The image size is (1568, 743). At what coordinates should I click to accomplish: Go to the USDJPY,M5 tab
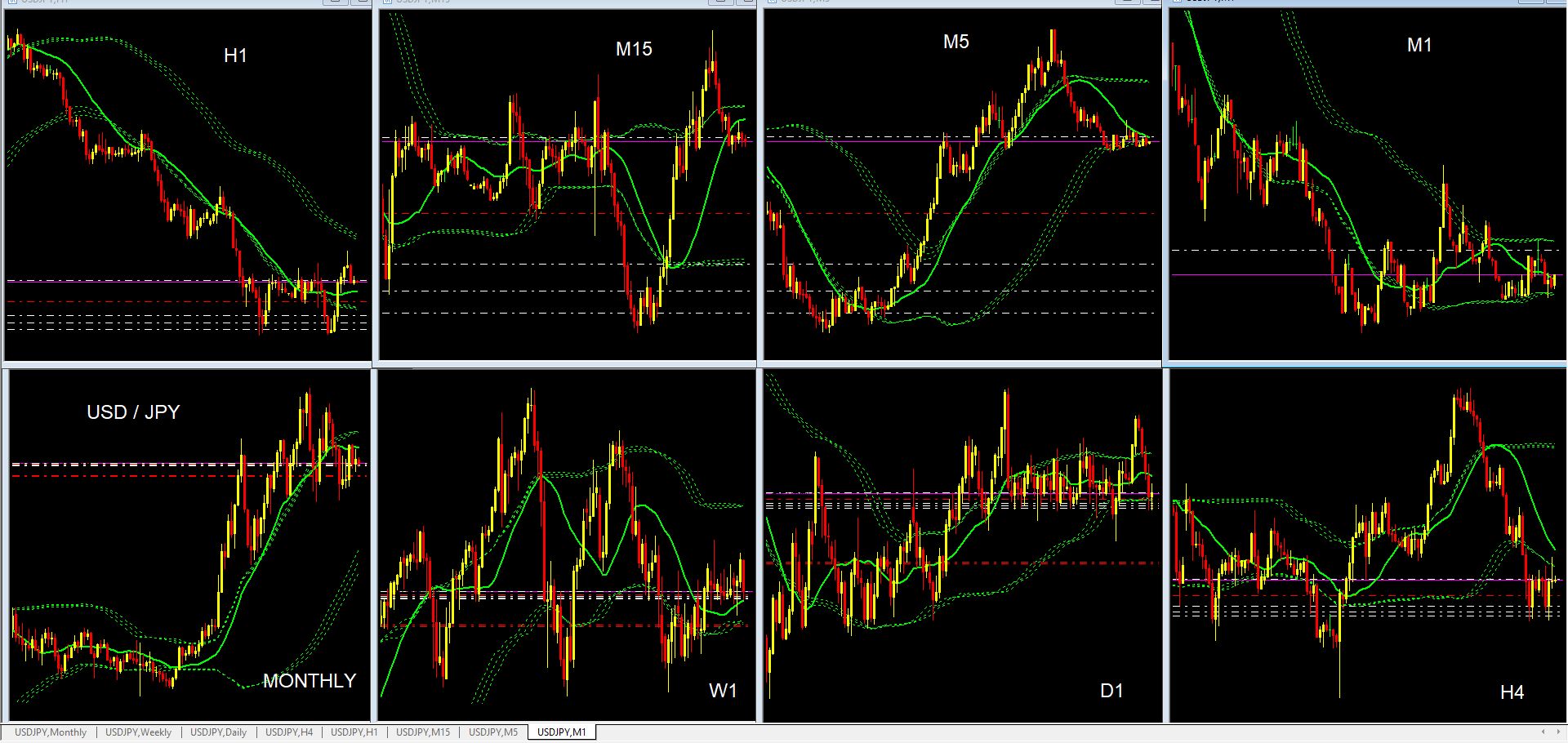(x=492, y=732)
